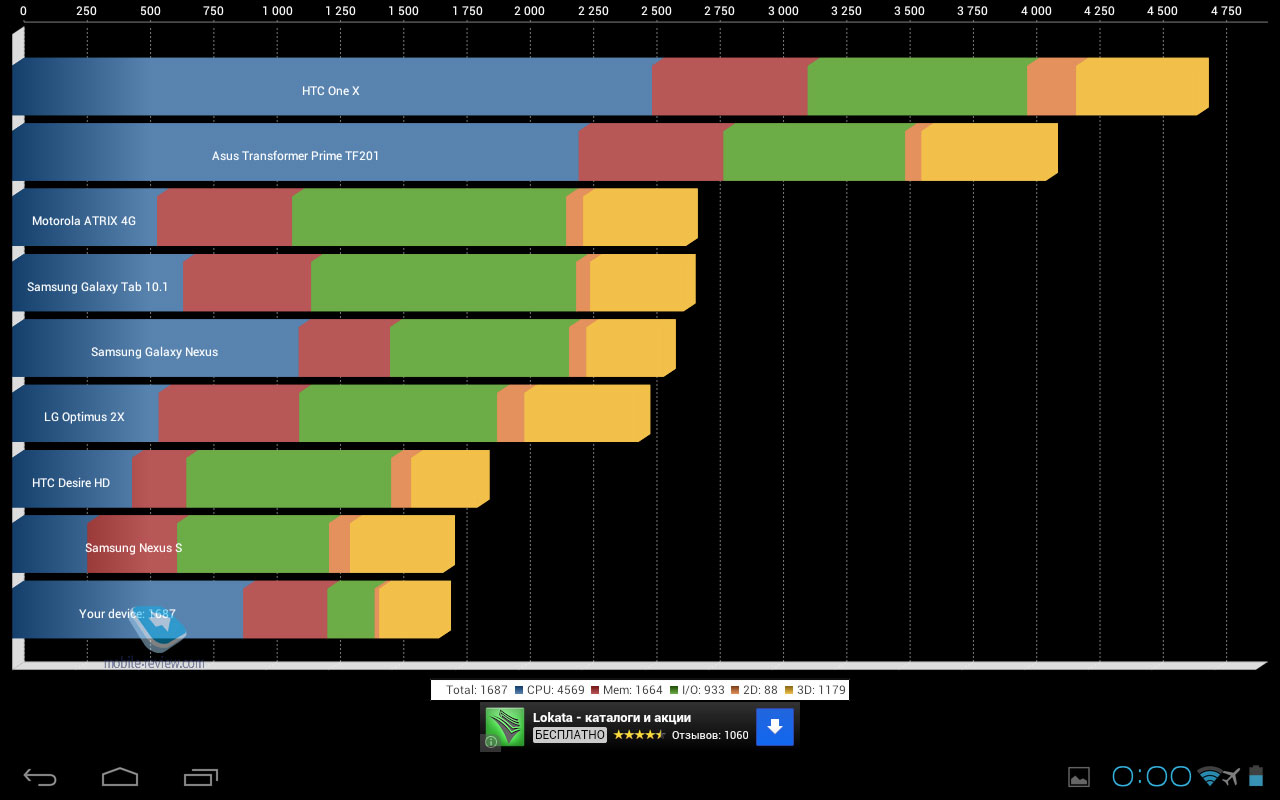Click the '3 000' axis value
Viewport: 1280px width, 800px height.
[783, 12]
